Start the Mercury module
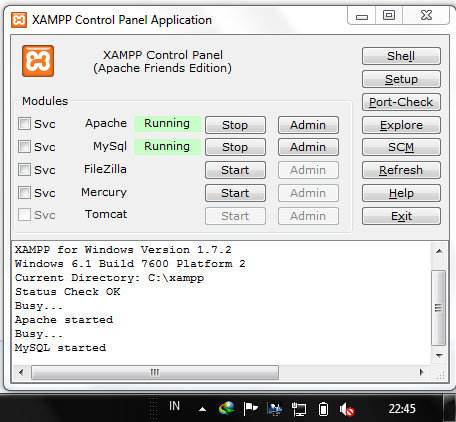456x422 pixels. pyautogui.click(x=235, y=193)
